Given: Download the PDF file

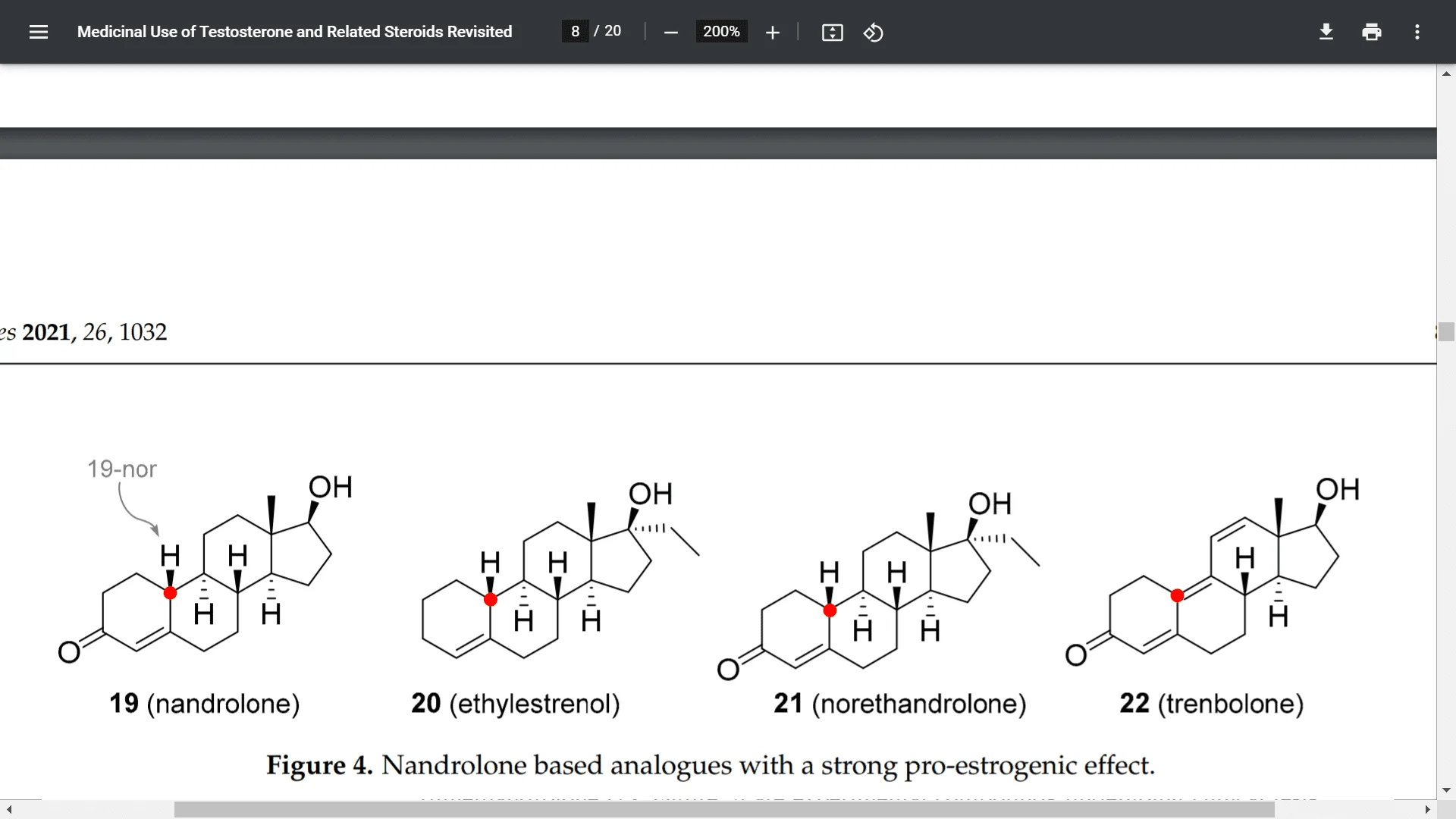Looking at the screenshot, I should pos(1326,32).
